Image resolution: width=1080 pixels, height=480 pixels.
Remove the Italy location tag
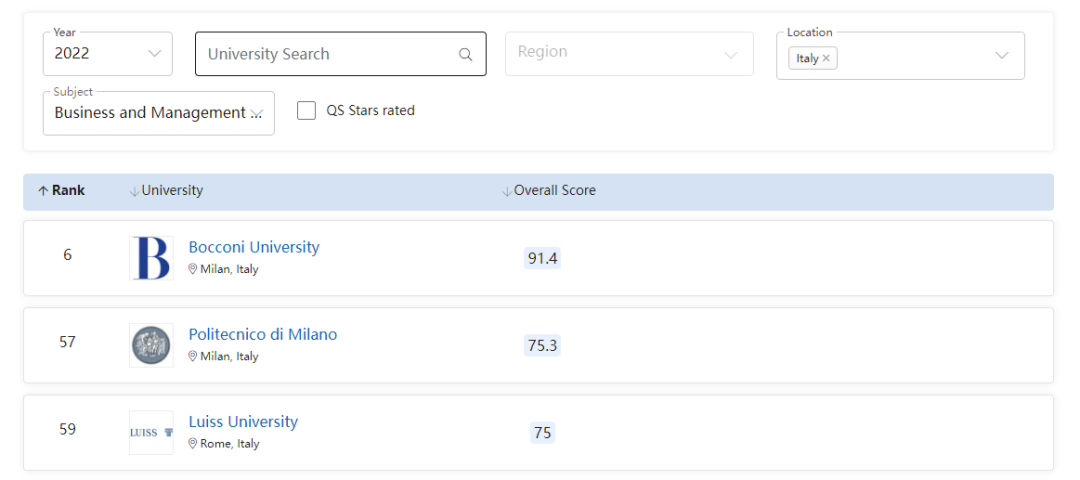[826, 59]
